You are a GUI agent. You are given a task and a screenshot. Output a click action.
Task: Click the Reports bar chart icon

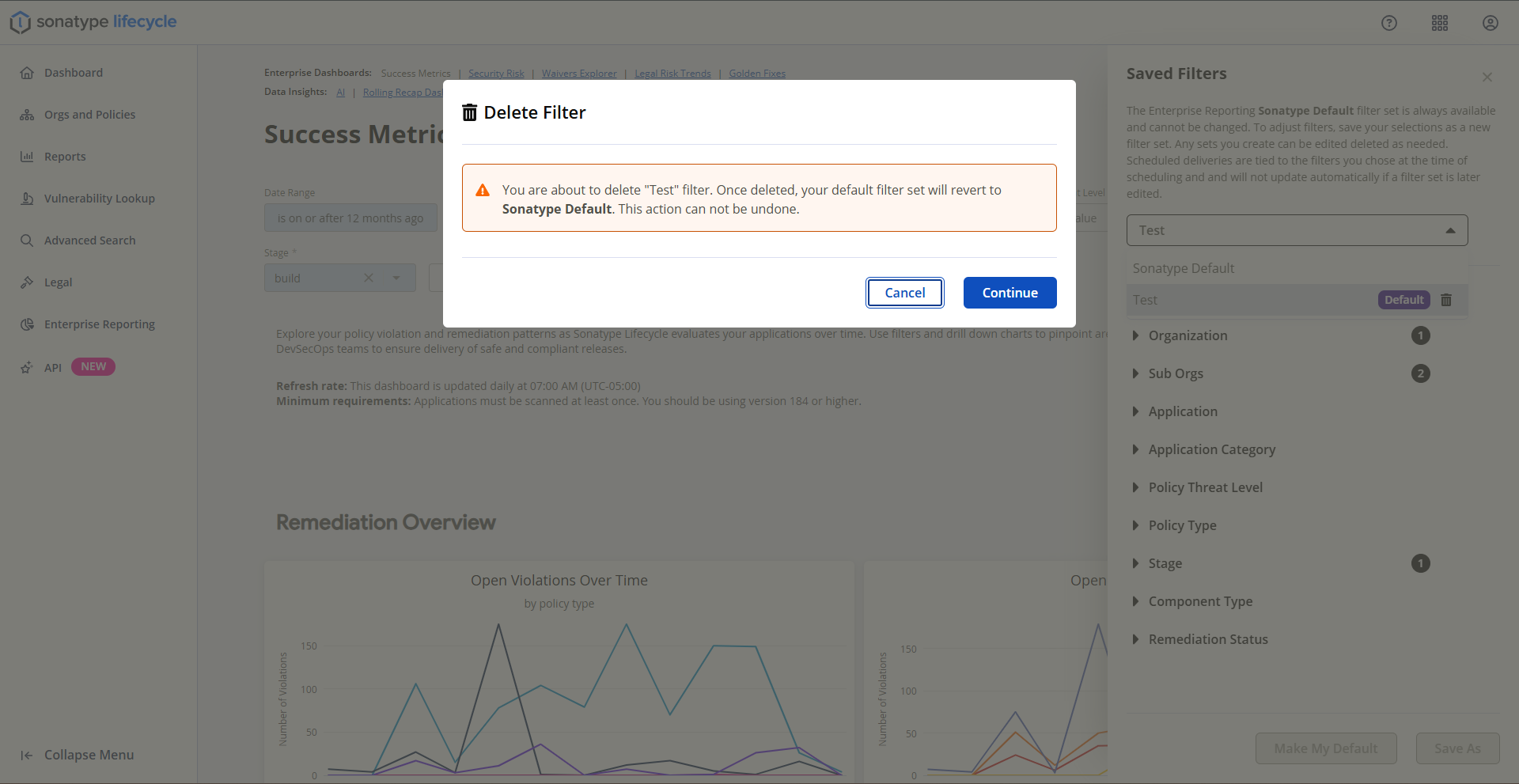click(x=27, y=157)
